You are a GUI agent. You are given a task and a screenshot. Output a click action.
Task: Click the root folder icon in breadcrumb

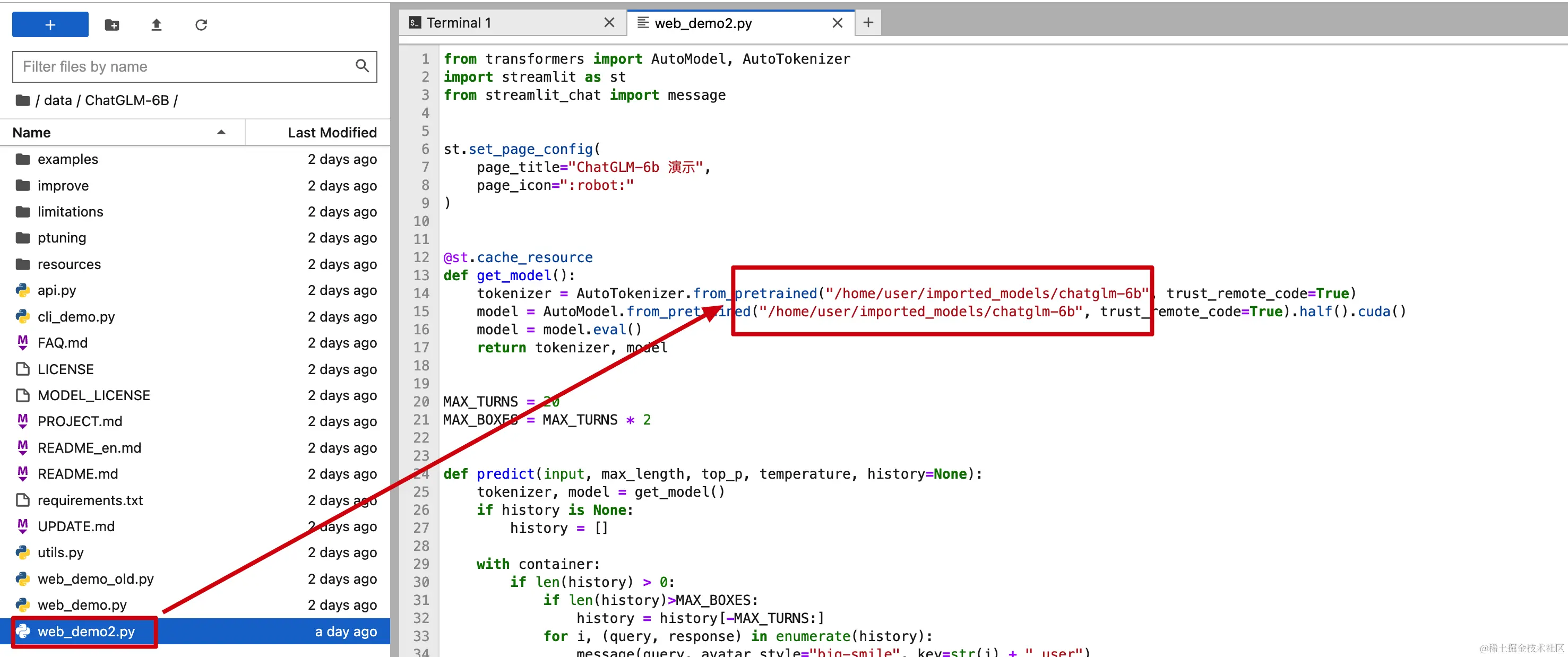pyautogui.click(x=22, y=100)
